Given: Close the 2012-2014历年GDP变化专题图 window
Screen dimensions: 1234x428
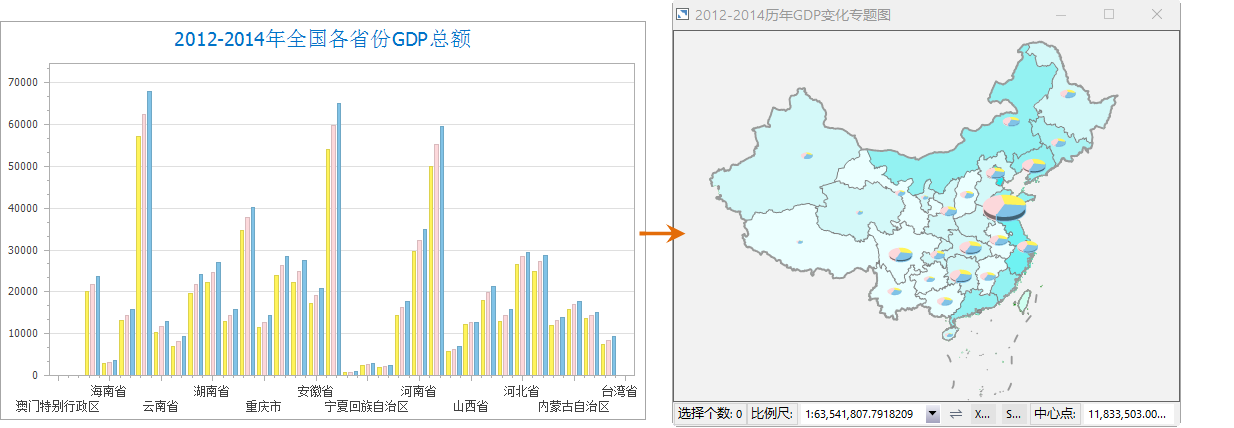Looking at the screenshot, I should 1157,14.
